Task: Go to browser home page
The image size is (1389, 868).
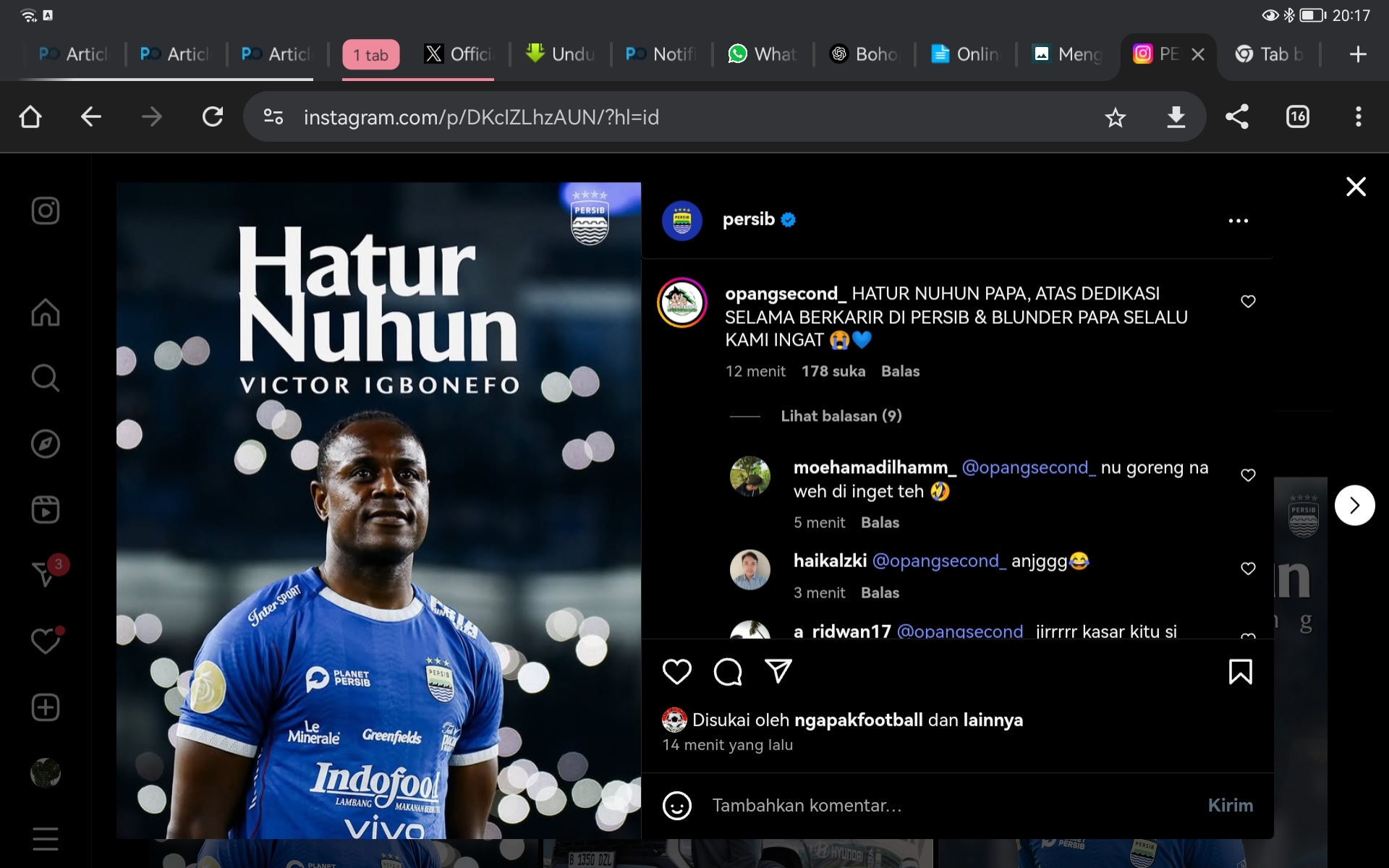Action: [30, 116]
